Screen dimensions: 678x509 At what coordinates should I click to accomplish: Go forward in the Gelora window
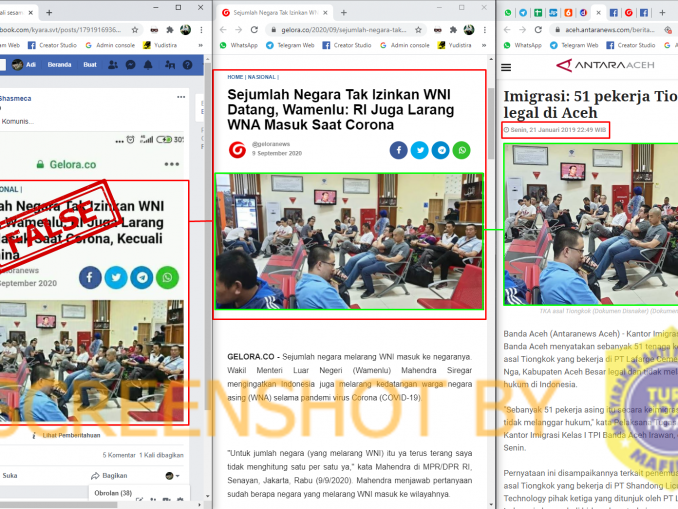click(239, 30)
